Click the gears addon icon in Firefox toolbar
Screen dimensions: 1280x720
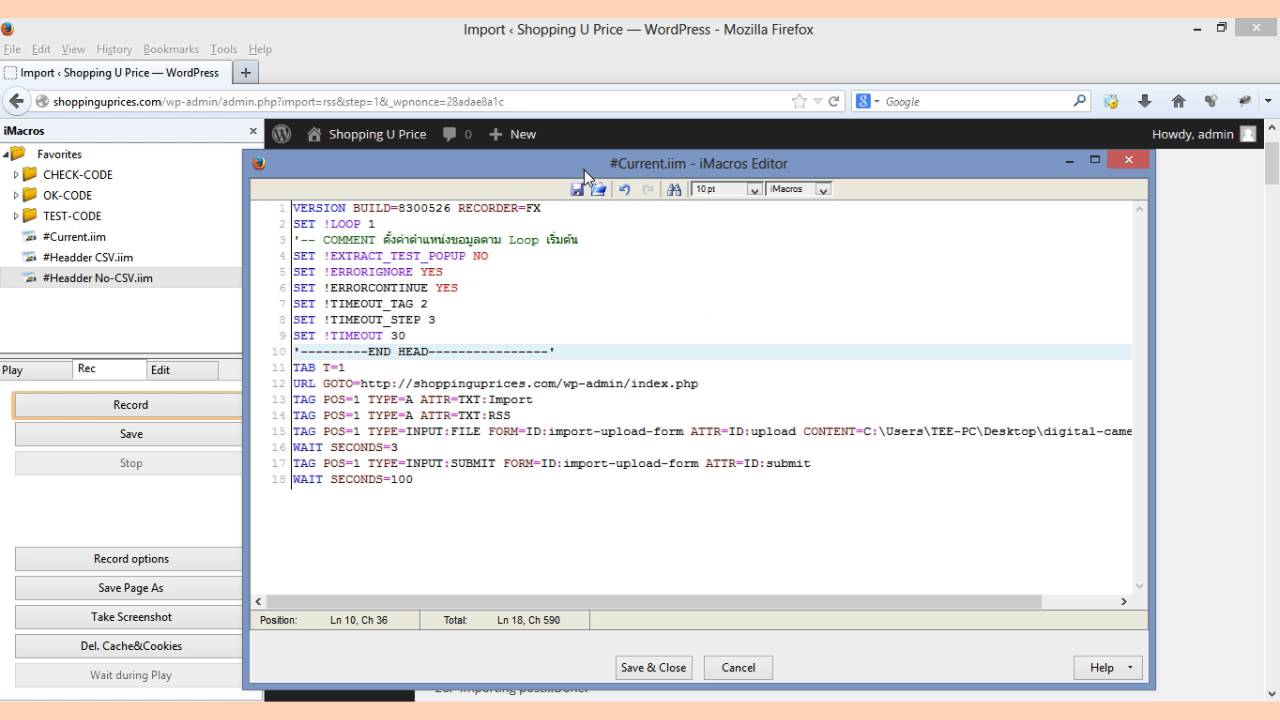1211,101
